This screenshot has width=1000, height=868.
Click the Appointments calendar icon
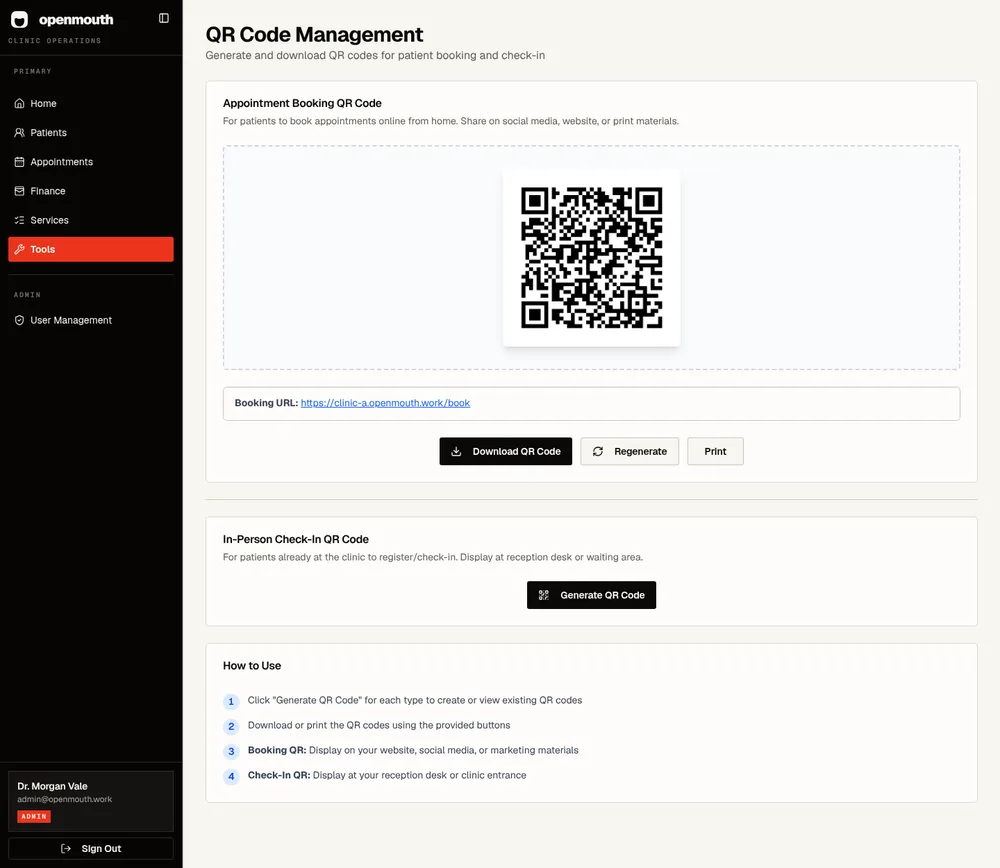click(20, 162)
